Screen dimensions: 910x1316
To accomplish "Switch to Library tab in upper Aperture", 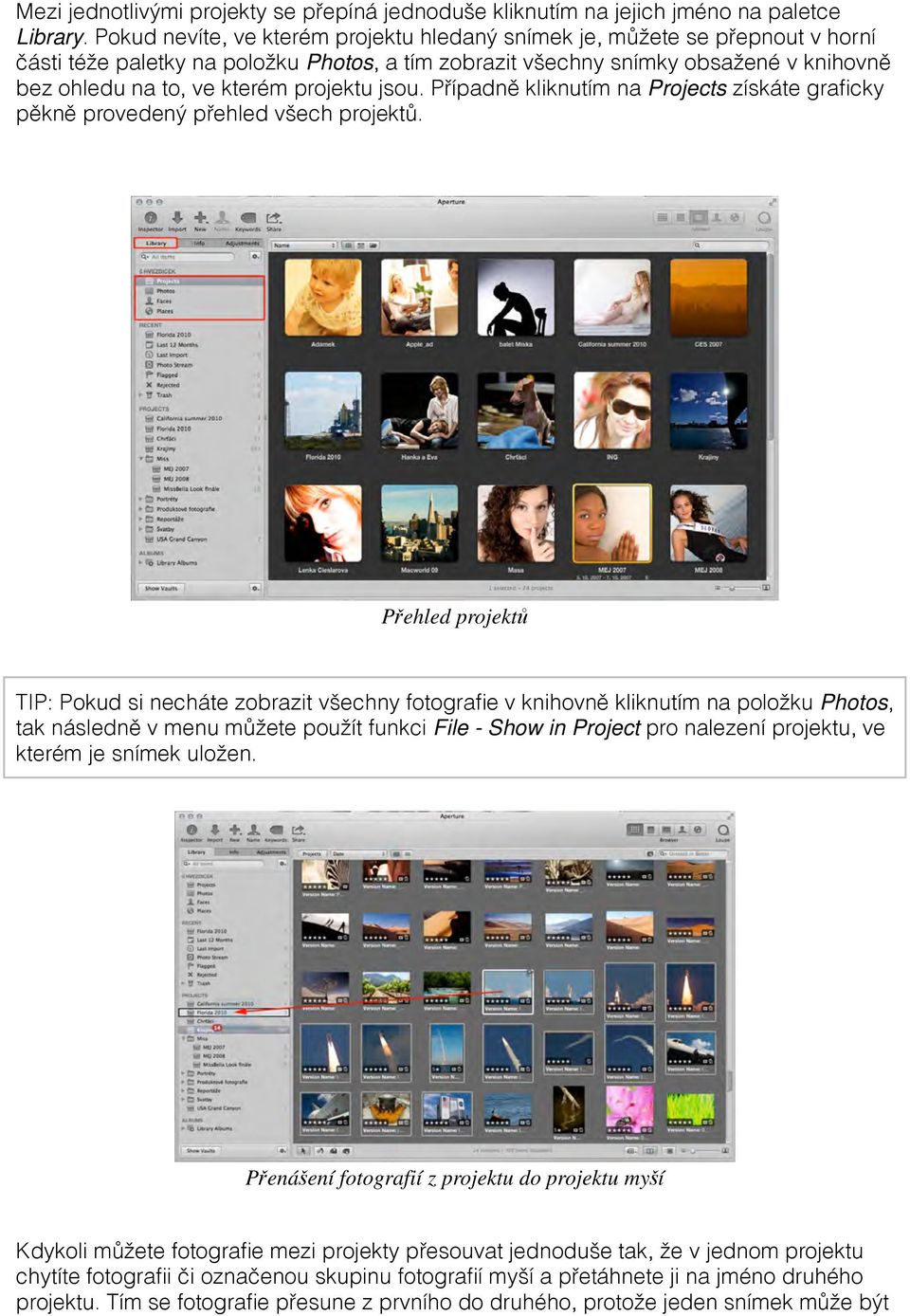I will coord(156,244).
